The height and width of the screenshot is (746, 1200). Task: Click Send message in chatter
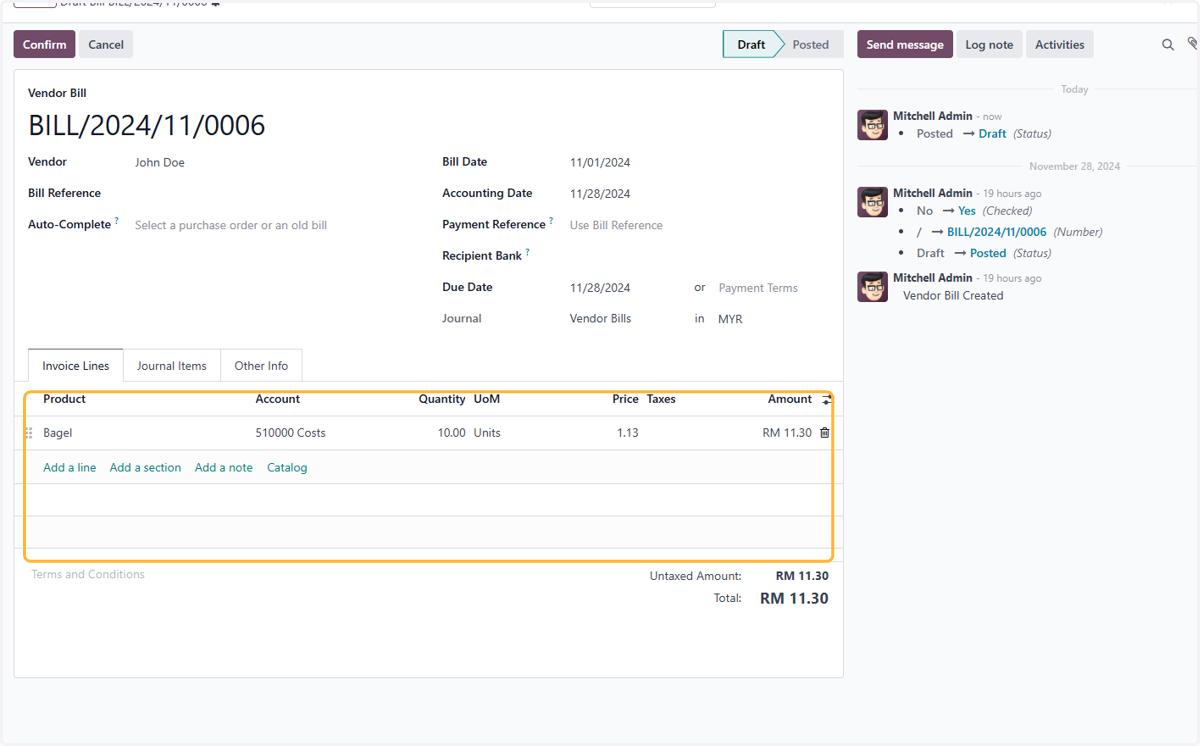(x=905, y=45)
